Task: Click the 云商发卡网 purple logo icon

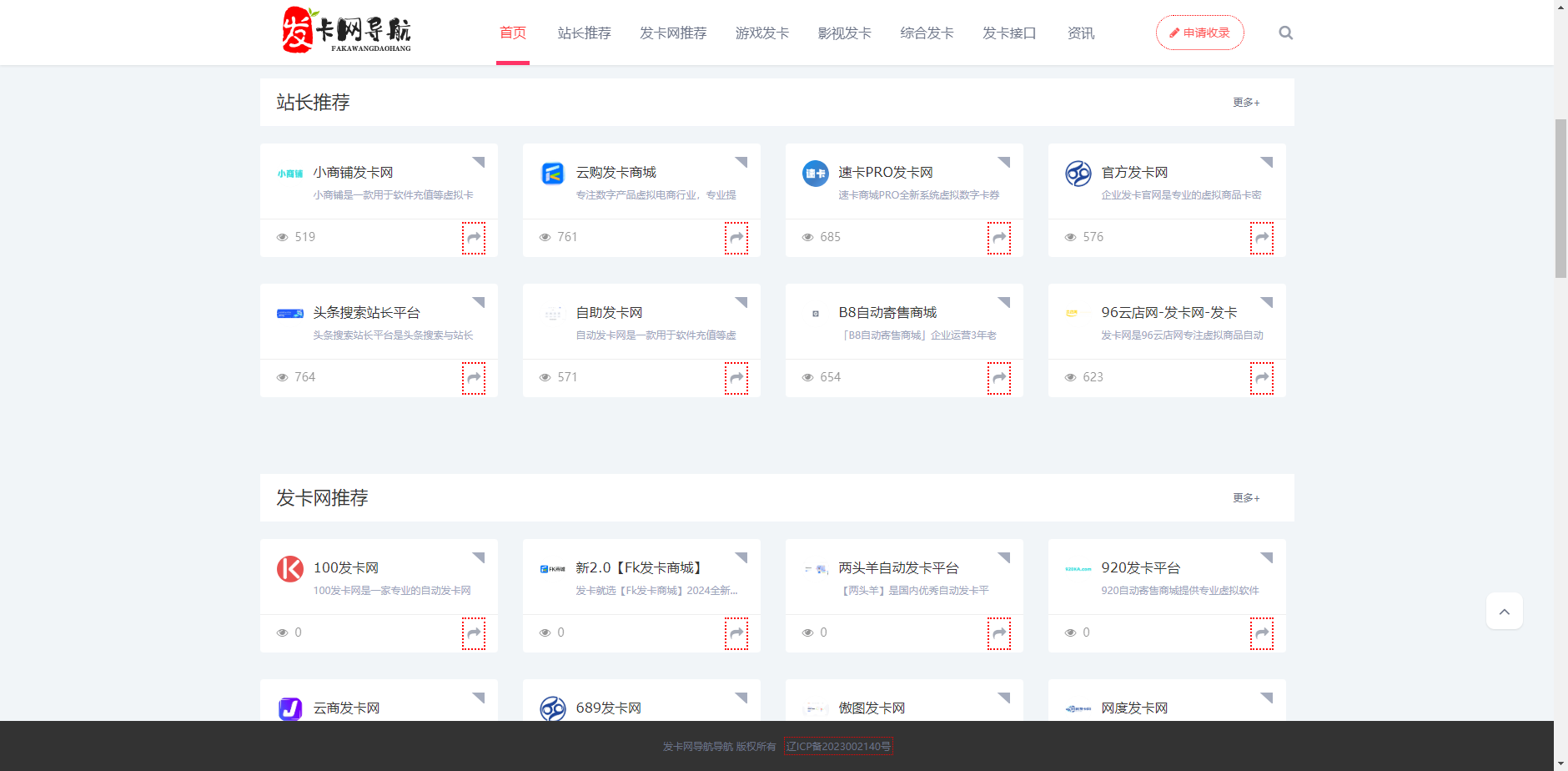Action: coord(290,708)
